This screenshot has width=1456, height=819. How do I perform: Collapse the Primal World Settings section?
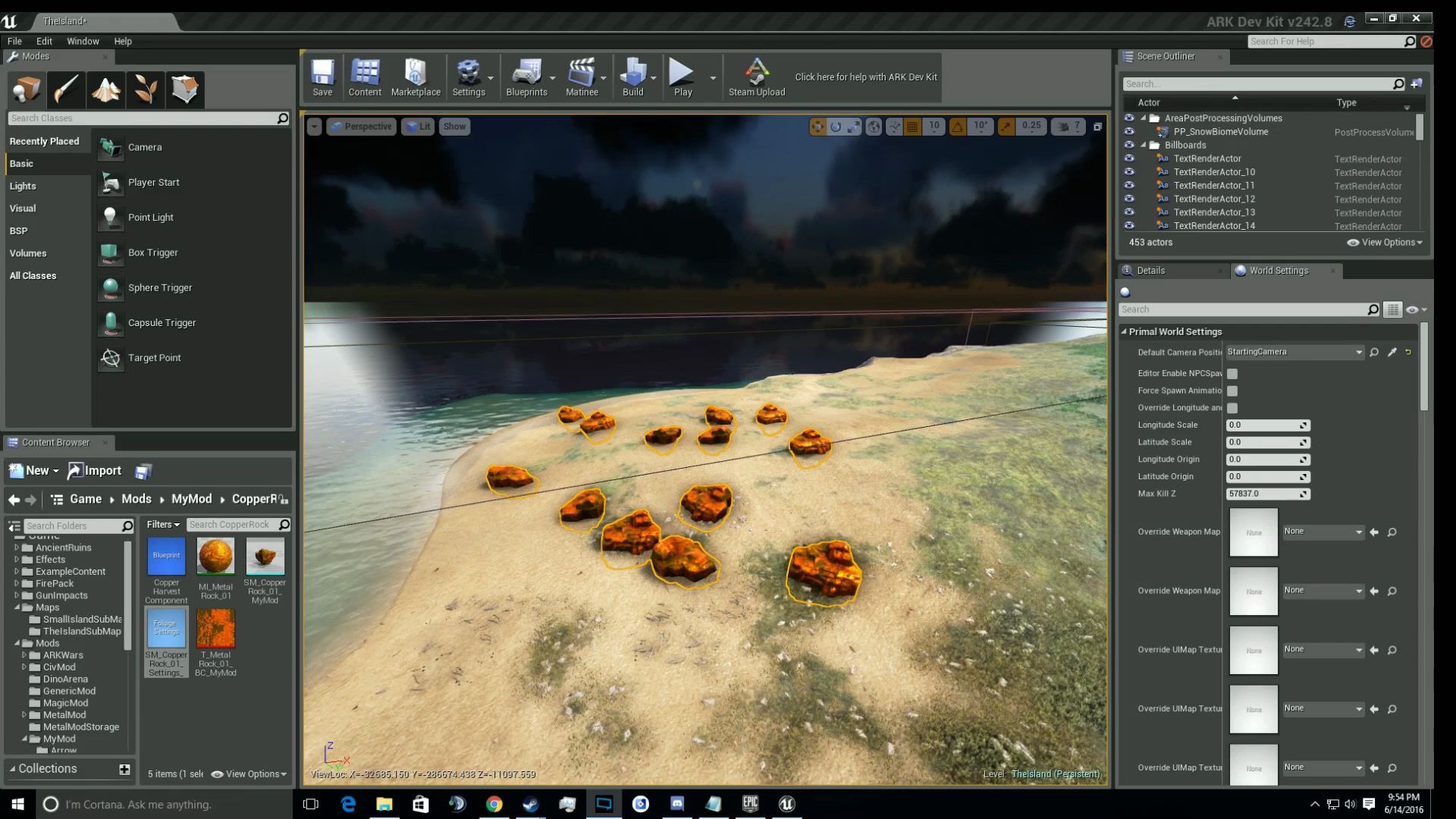point(1124,331)
